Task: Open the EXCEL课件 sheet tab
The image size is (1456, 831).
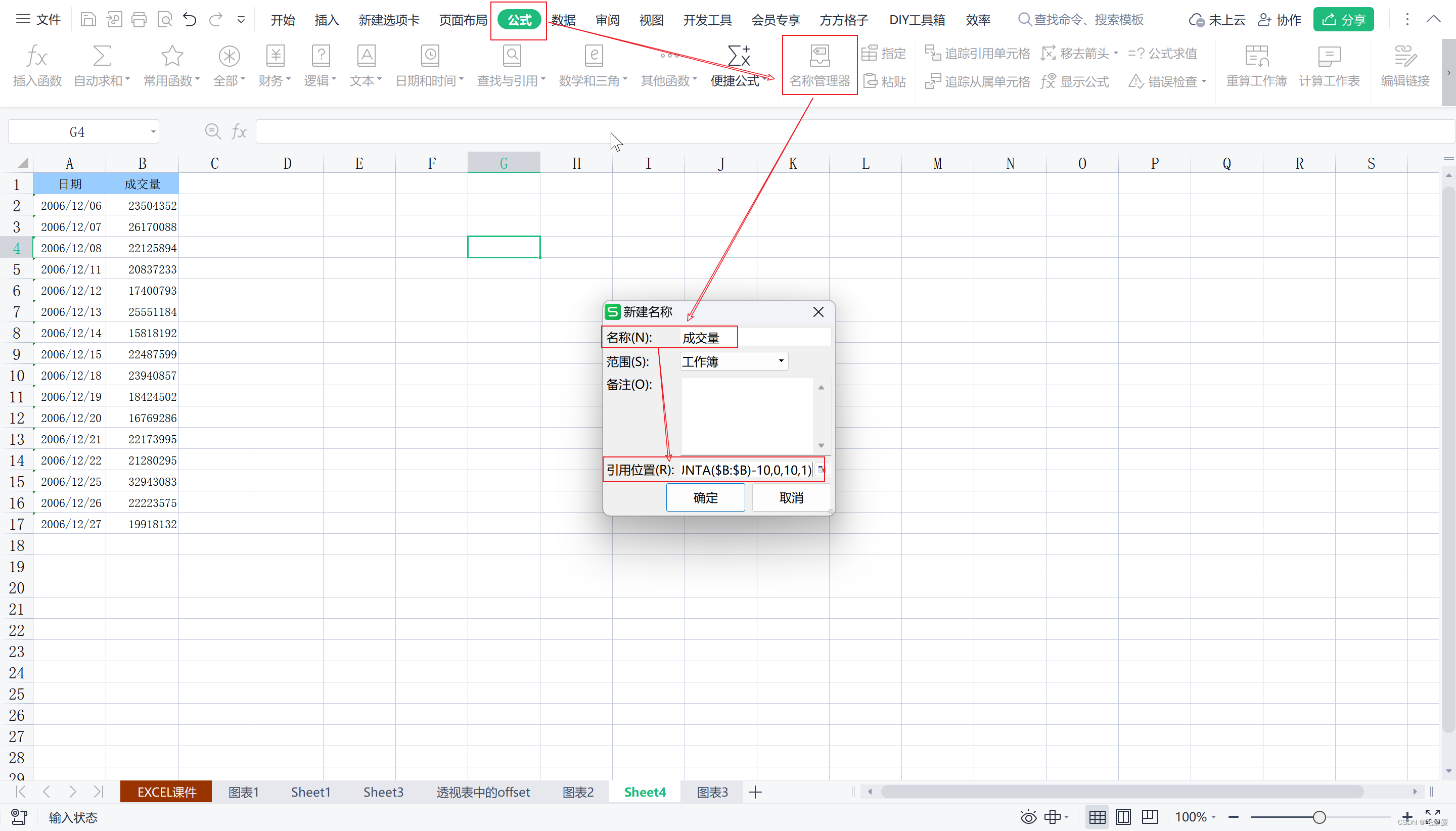Action: pyautogui.click(x=166, y=792)
